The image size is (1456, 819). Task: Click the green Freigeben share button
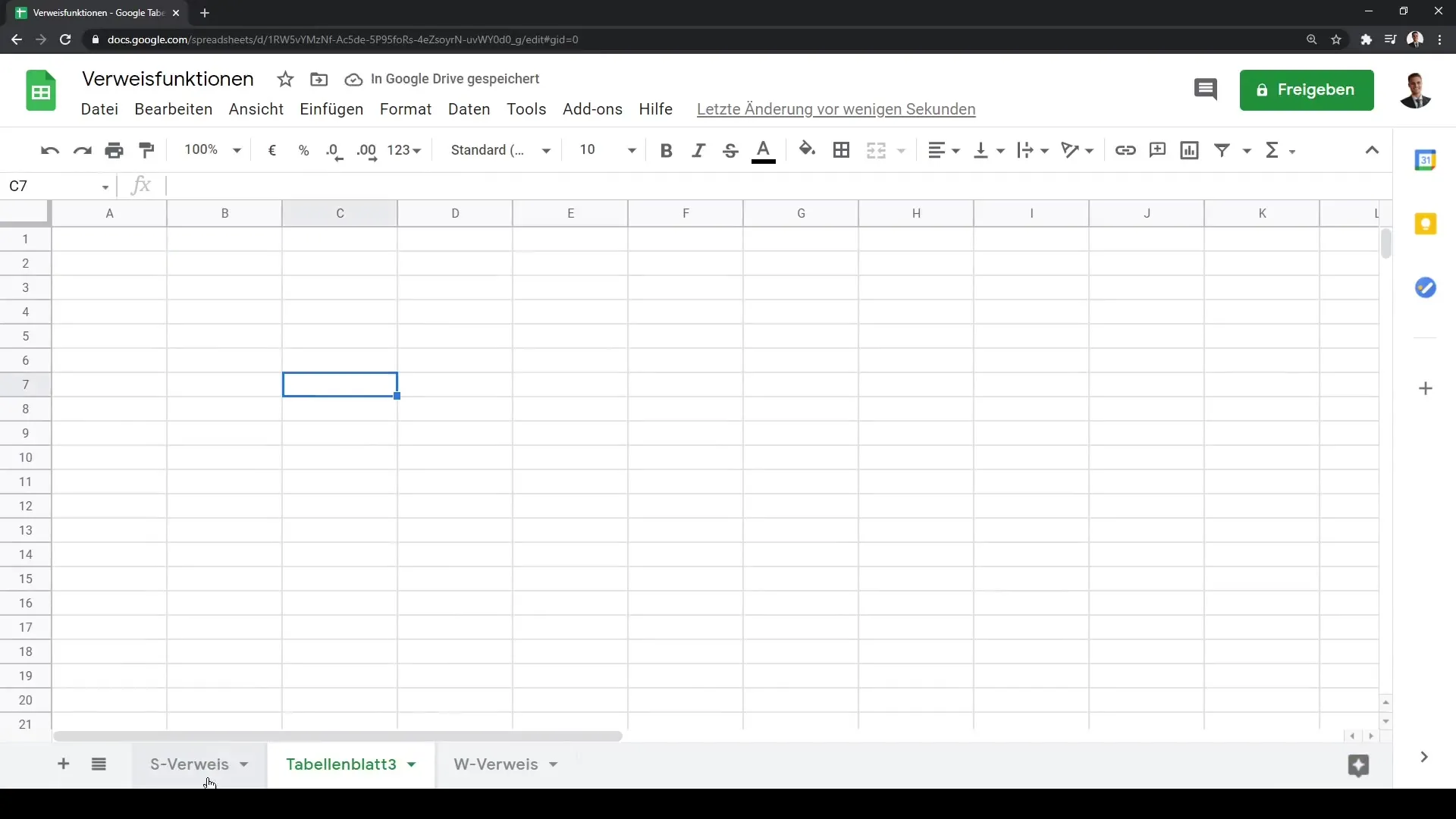tap(1307, 90)
